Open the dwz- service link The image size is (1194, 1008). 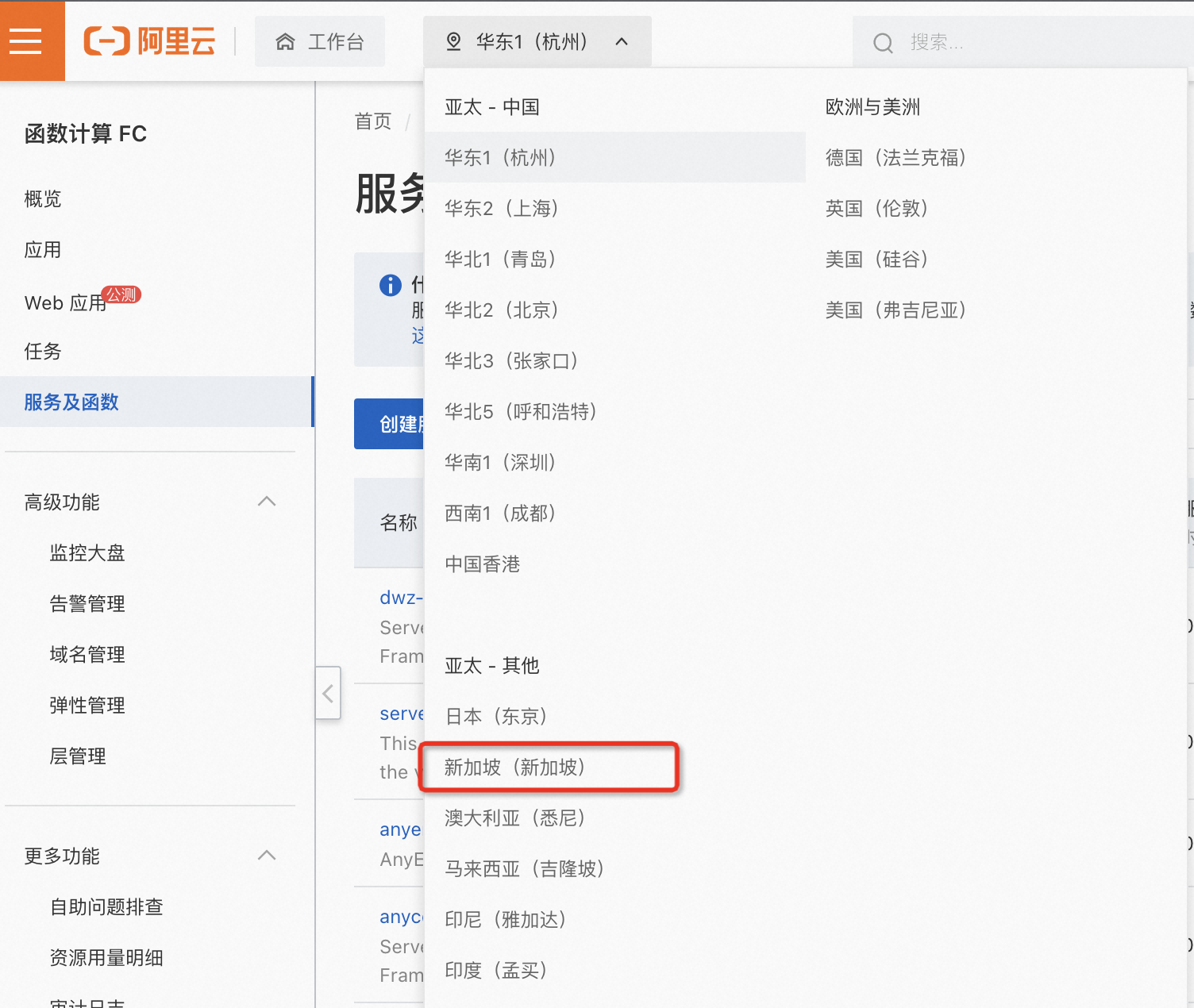click(x=402, y=598)
